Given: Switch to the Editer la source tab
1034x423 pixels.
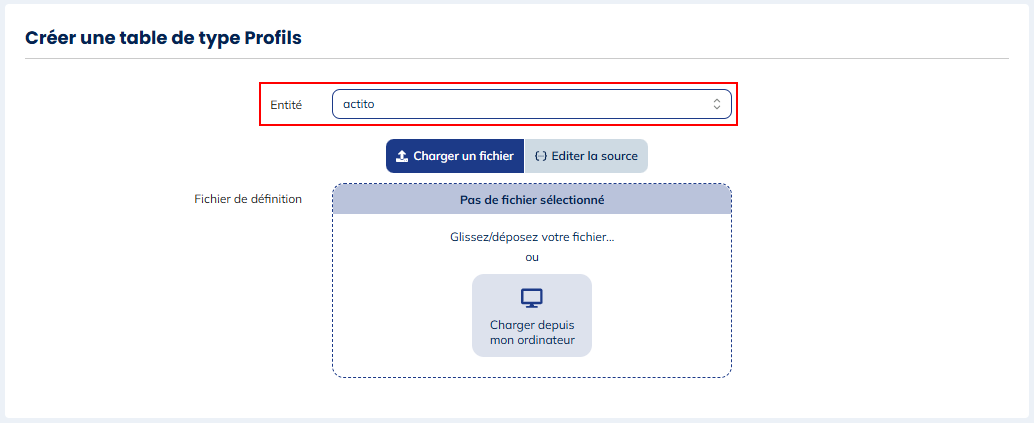Looking at the screenshot, I should tap(586, 156).
